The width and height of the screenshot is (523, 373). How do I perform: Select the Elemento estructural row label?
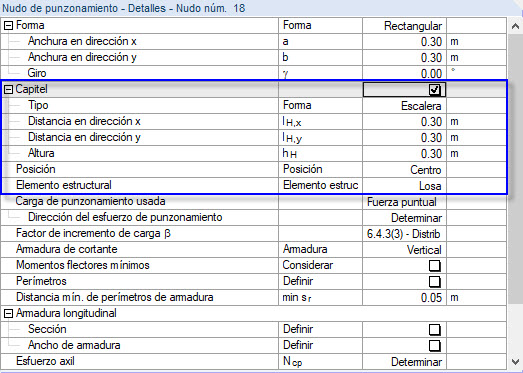pyautogui.click(x=64, y=185)
